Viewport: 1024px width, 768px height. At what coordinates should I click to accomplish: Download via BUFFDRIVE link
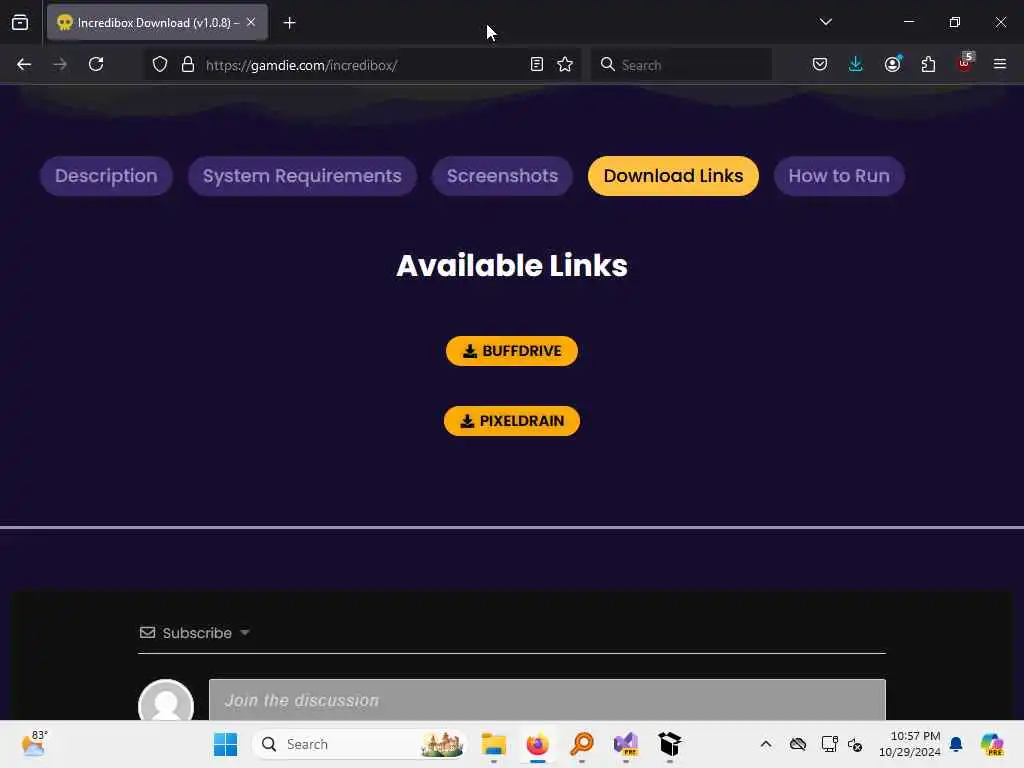coord(512,351)
